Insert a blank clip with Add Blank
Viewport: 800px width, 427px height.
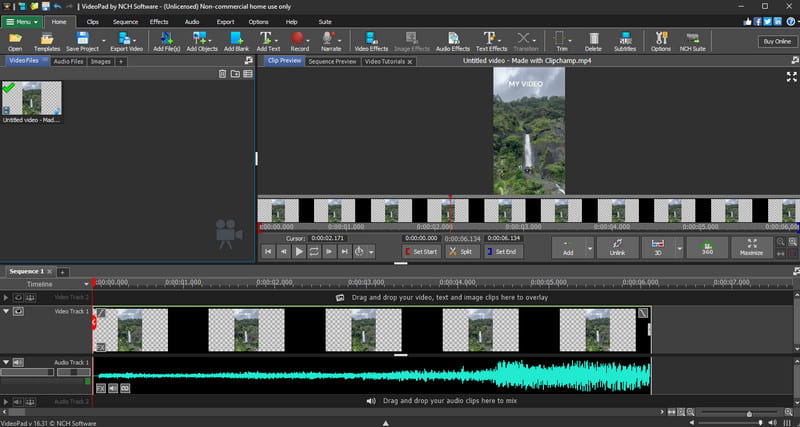pos(236,42)
